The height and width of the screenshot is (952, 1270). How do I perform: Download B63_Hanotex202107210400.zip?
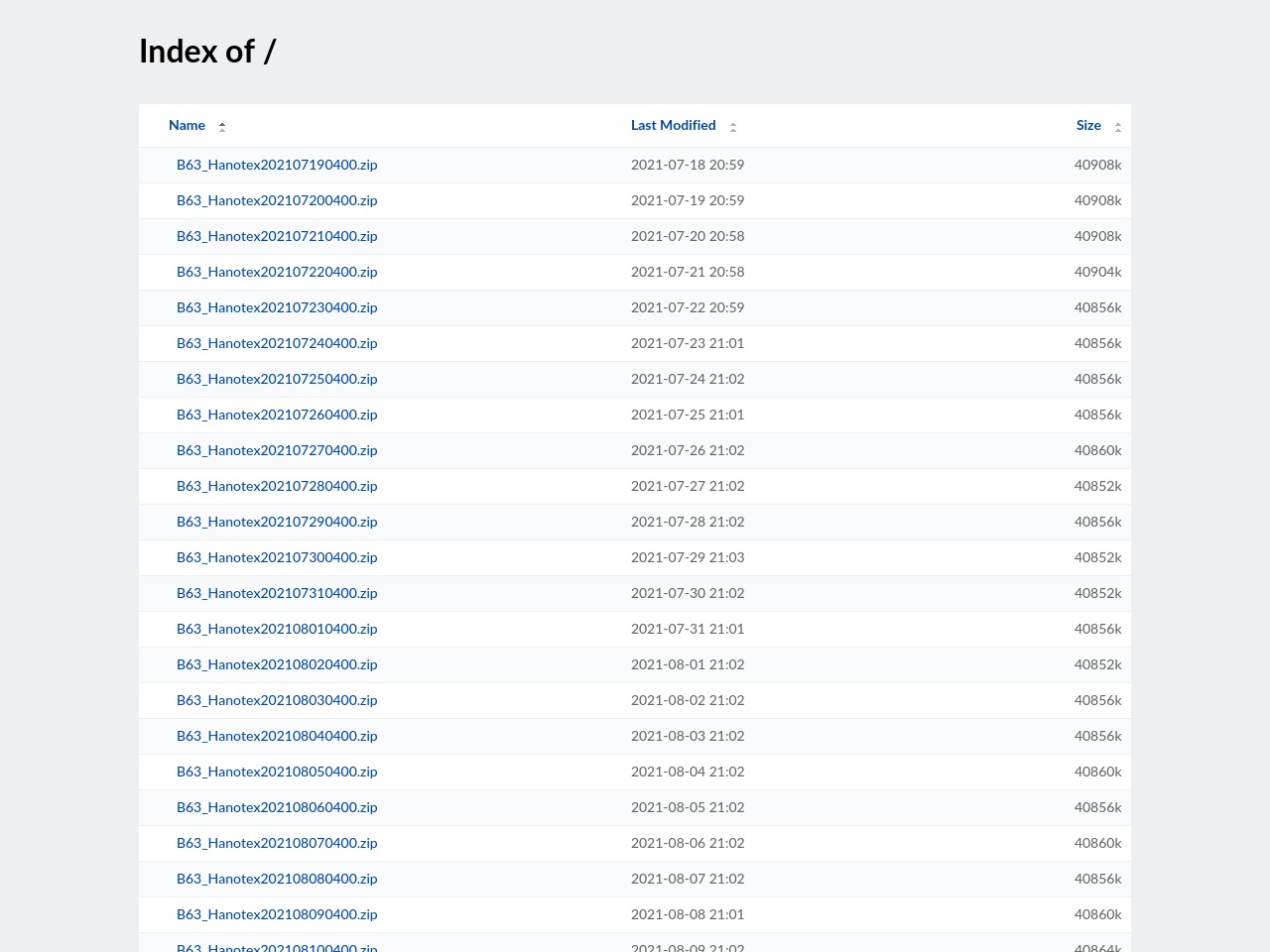(x=277, y=236)
